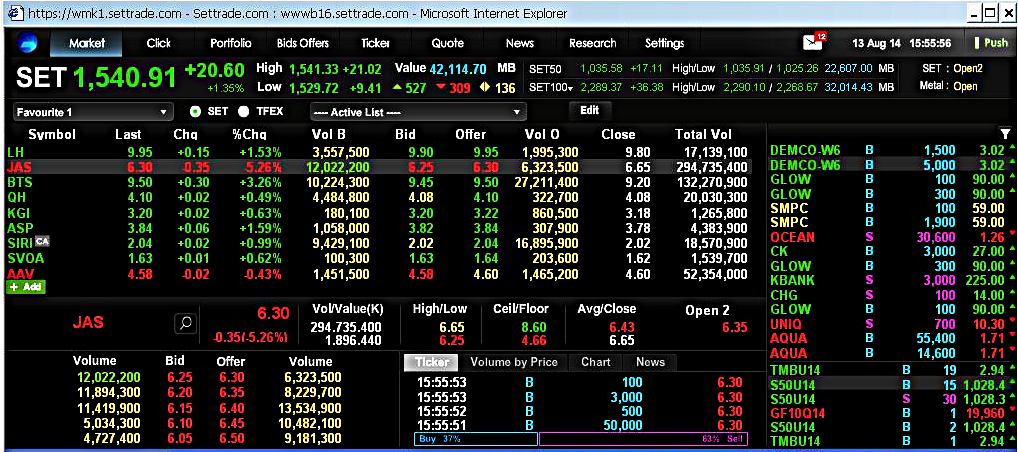This screenshot has width=1018, height=452.
Task: Open the Click menu
Action: click(x=158, y=44)
